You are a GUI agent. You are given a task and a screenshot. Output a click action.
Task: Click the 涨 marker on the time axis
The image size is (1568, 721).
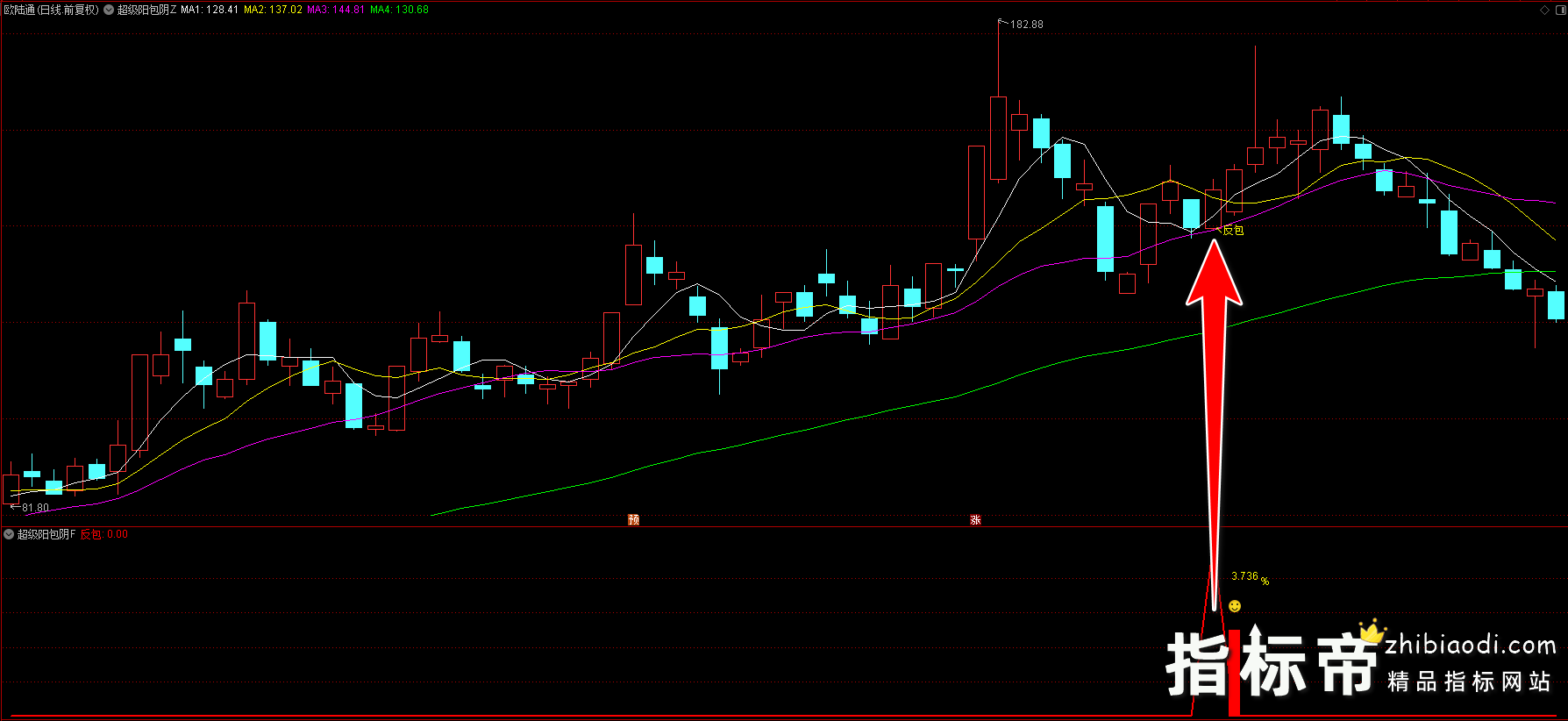(975, 520)
